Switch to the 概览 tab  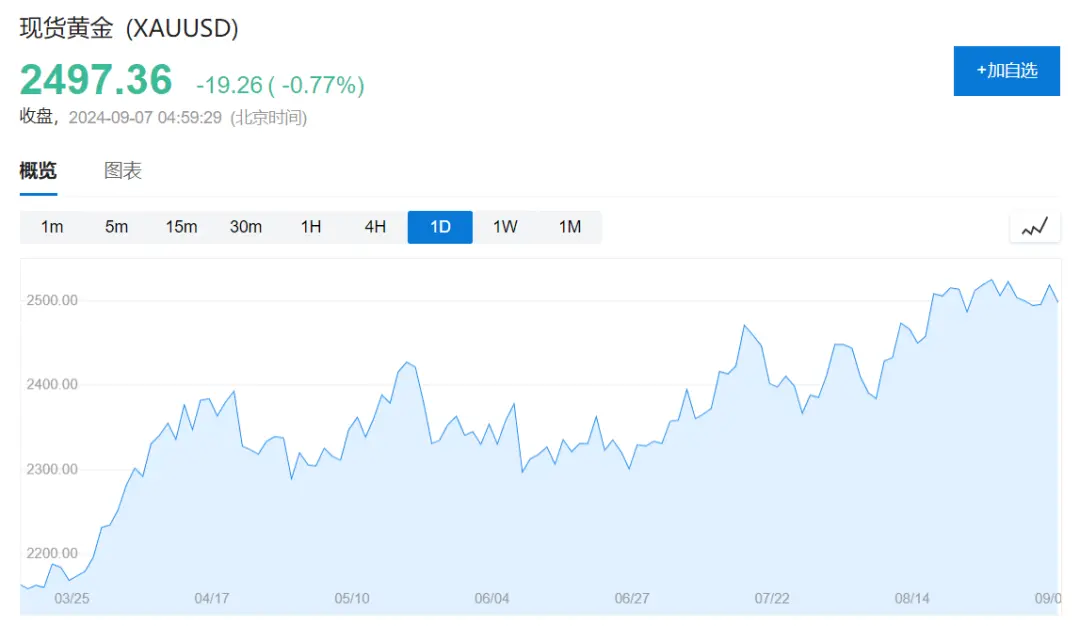pyautogui.click(x=38, y=170)
